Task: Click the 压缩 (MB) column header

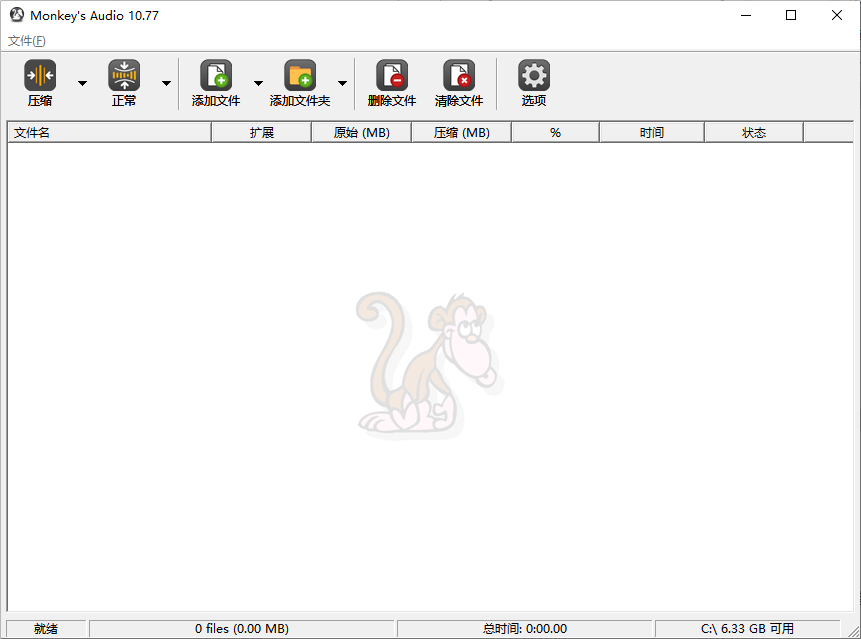Action: coord(461,131)
